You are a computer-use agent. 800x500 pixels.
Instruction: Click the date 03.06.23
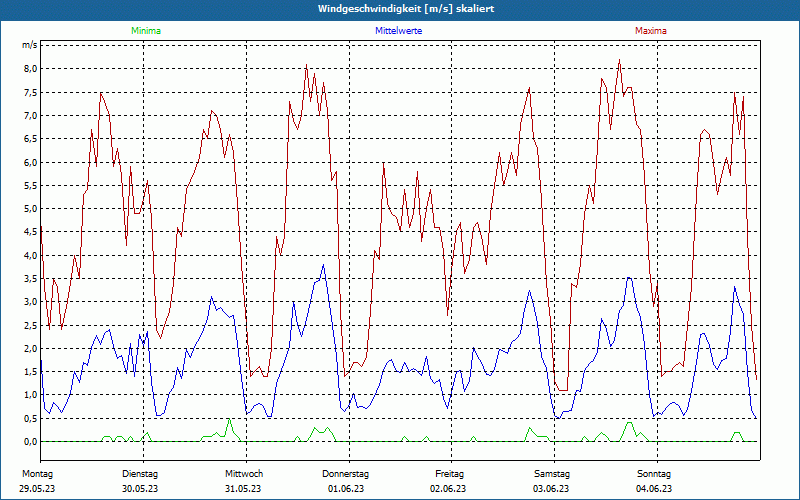click(551, 489)
